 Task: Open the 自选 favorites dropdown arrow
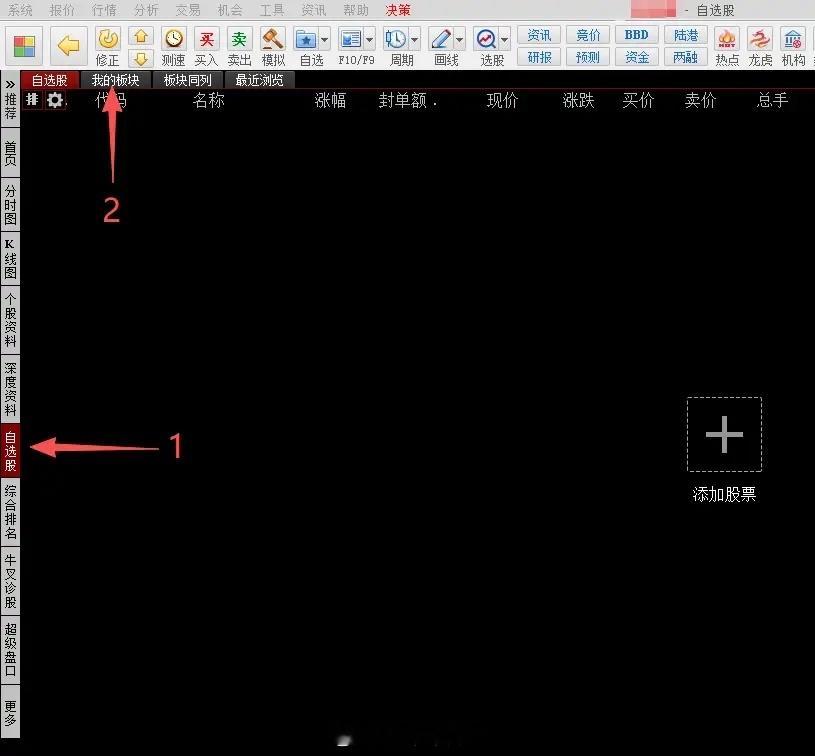pos(326,39)
